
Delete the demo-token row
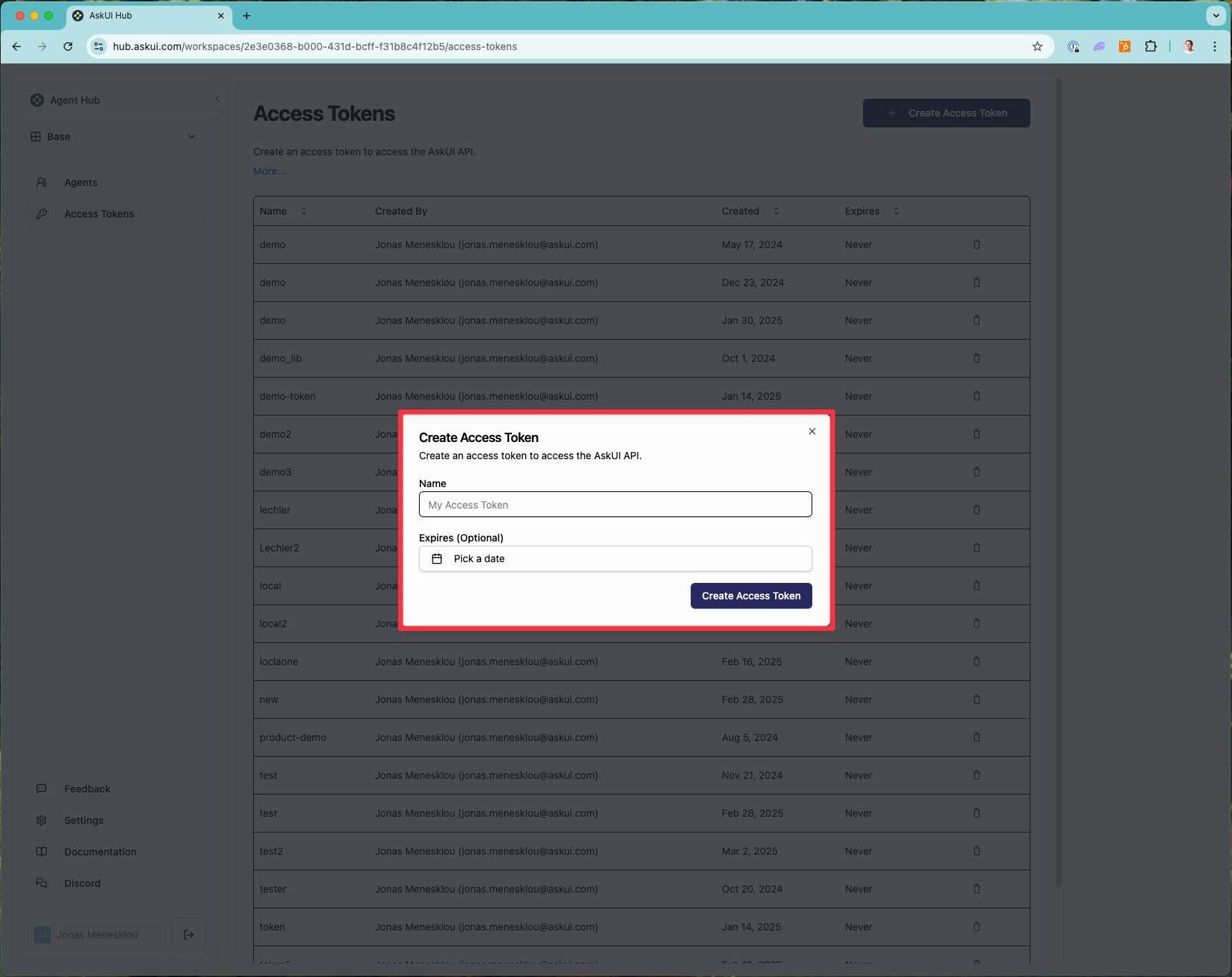(x=976, y=396)
